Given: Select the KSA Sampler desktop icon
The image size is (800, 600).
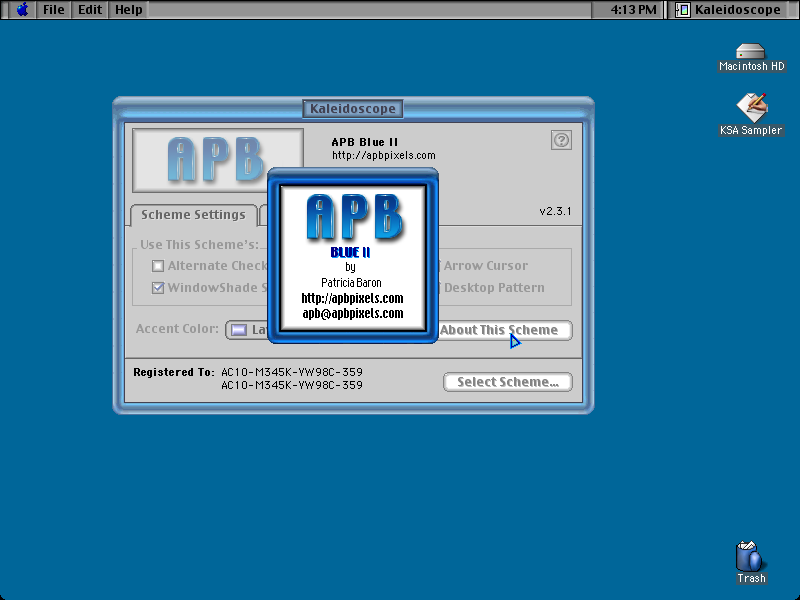Looking at the screenshot, I should pyautogui.click(x=751, y=115).
